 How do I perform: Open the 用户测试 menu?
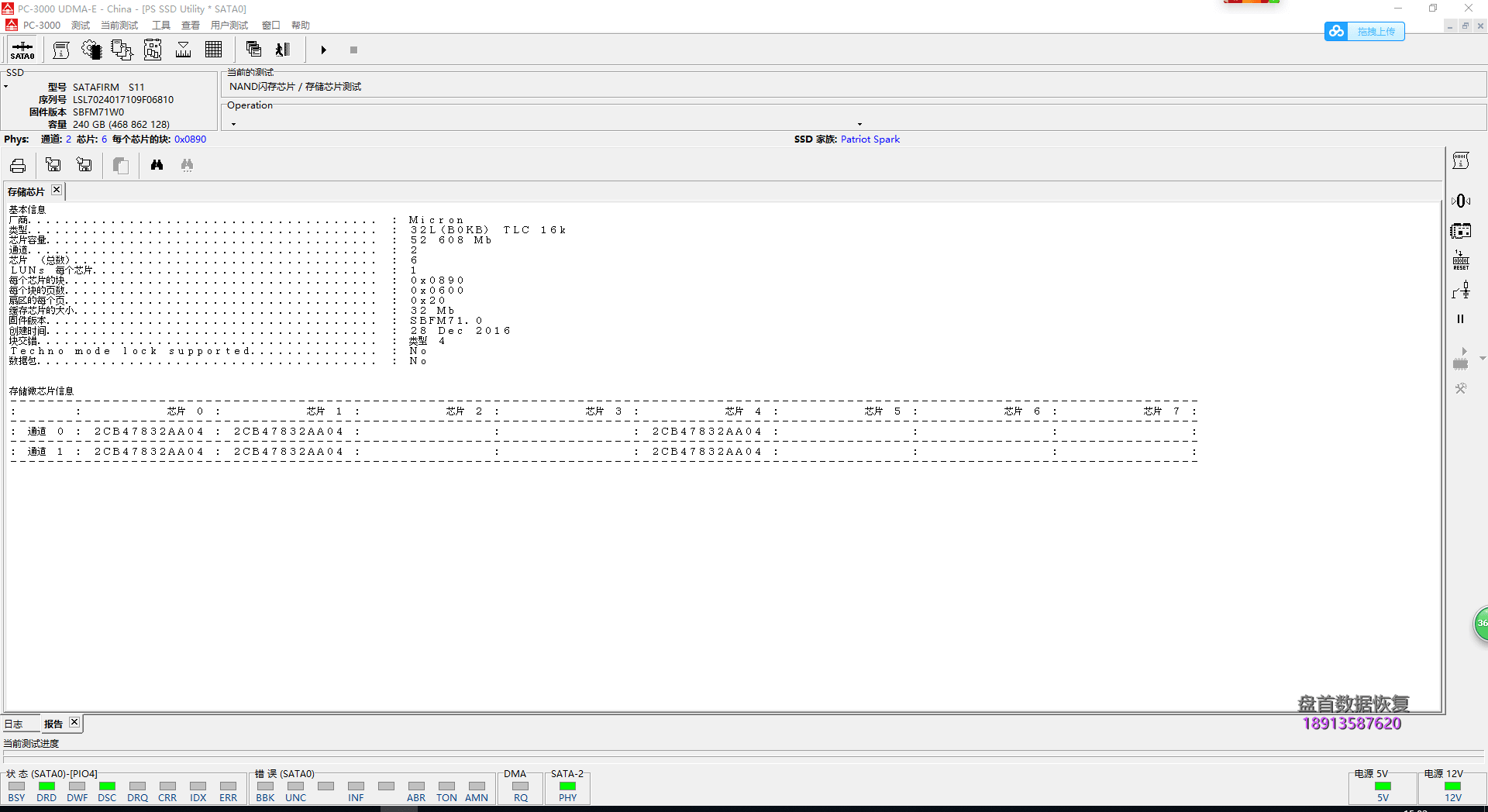pos(229,26)
